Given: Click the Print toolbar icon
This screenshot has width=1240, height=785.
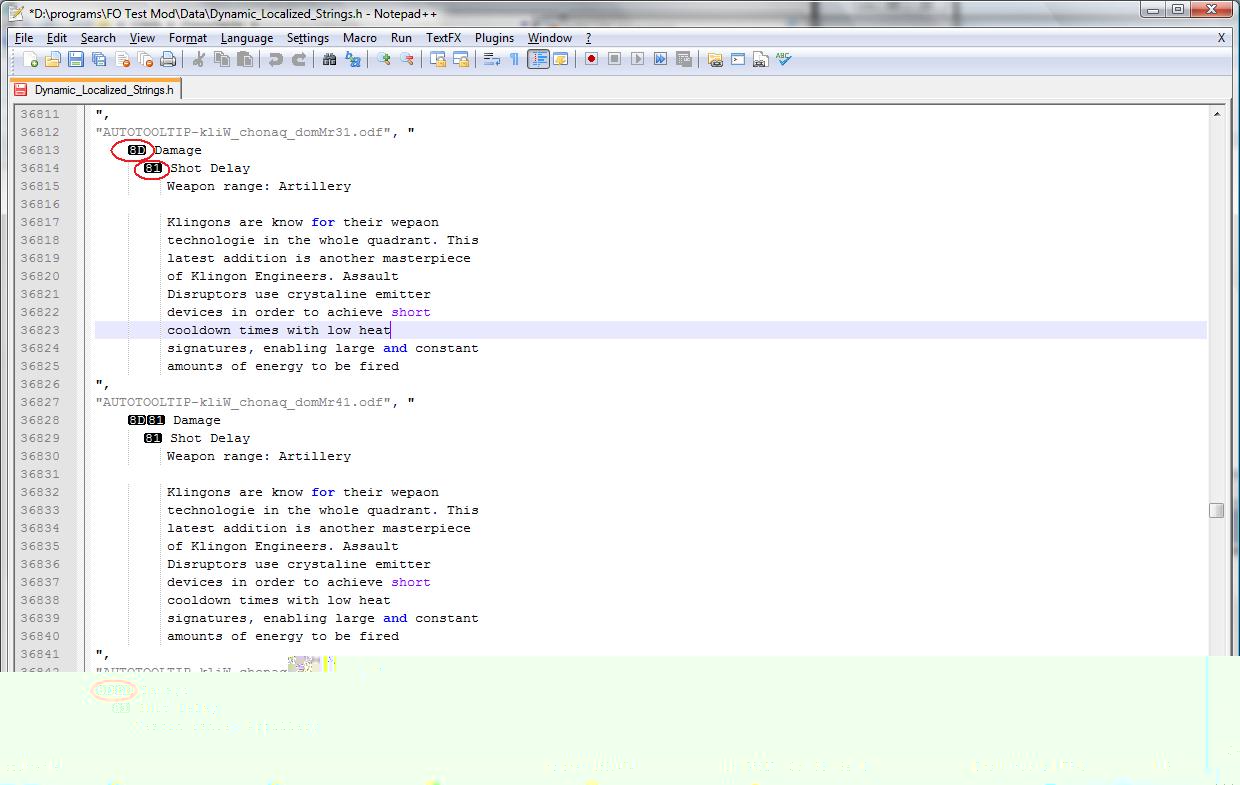Looking at the screenshot, I should tap(168, 60).
